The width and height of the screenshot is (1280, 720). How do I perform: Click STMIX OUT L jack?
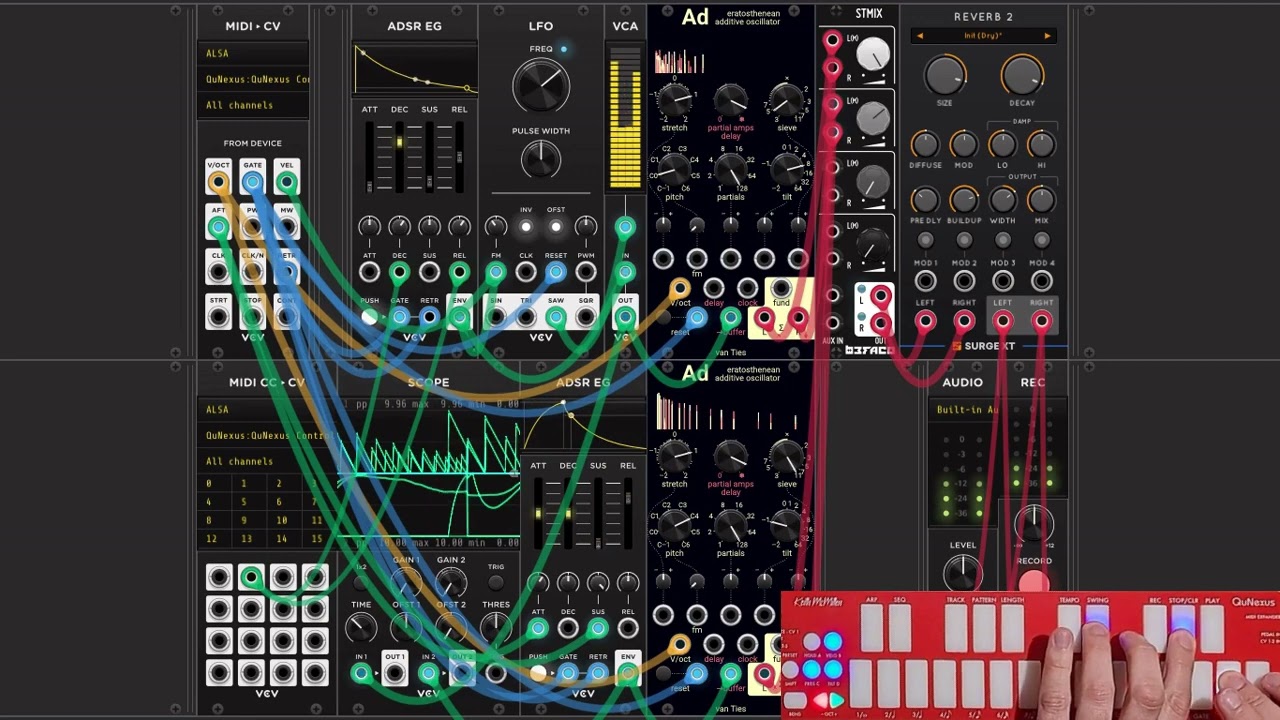click(880, 297)
